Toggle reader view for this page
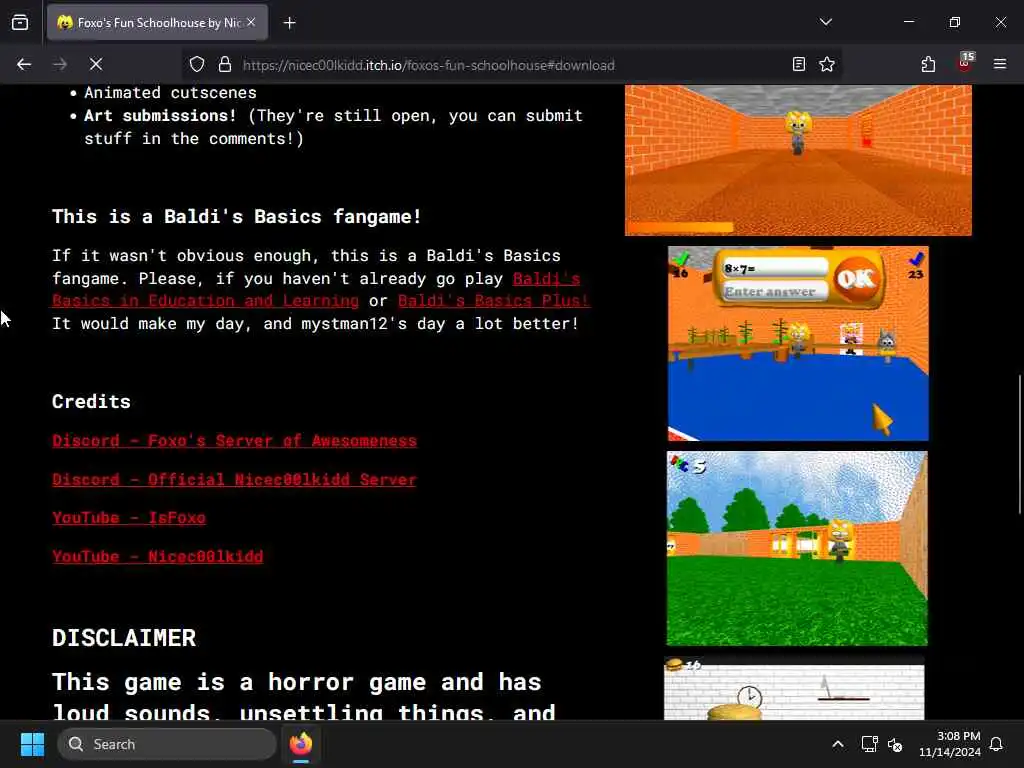The height and width of the screenshot is (768, 1024). pyautogui.click(x=798, y=64)
